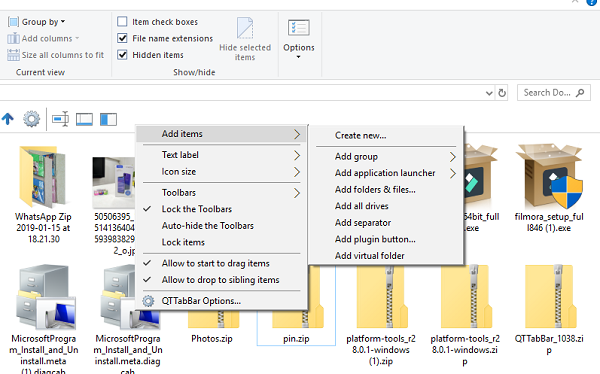The width and height of the screenshot is (600, 374).
Task: Click the rename text-cursor toolbar icon
Action: click(60, 119)
